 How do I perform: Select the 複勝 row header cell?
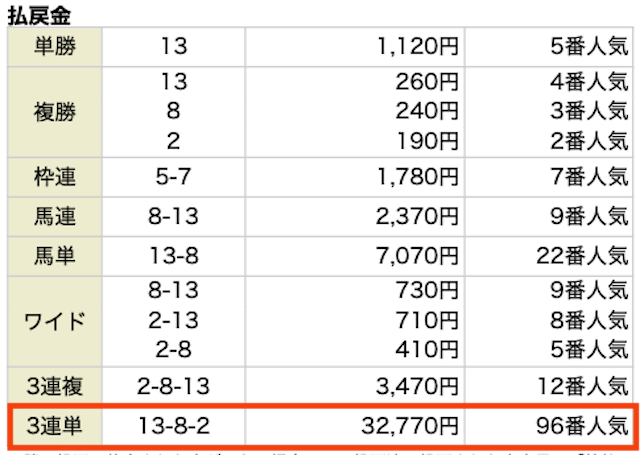pyautogui.click(x=55, y=112)
